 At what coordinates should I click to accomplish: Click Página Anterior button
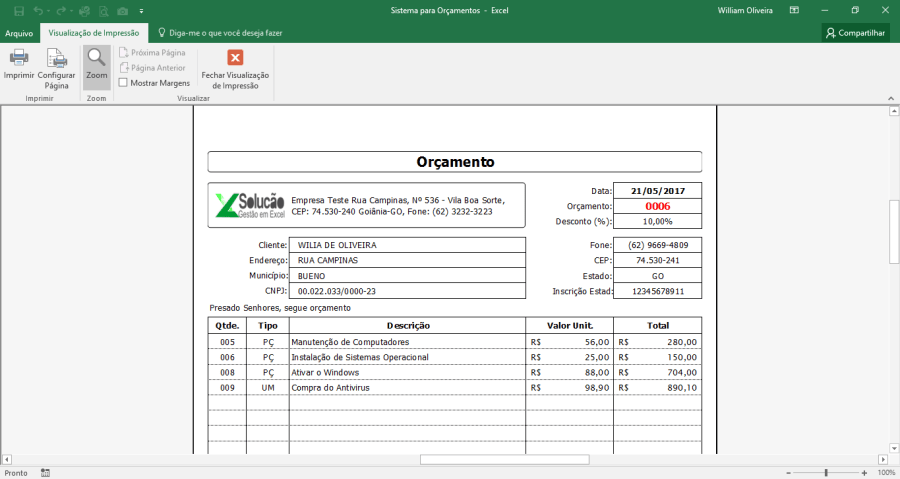(152, 68)
